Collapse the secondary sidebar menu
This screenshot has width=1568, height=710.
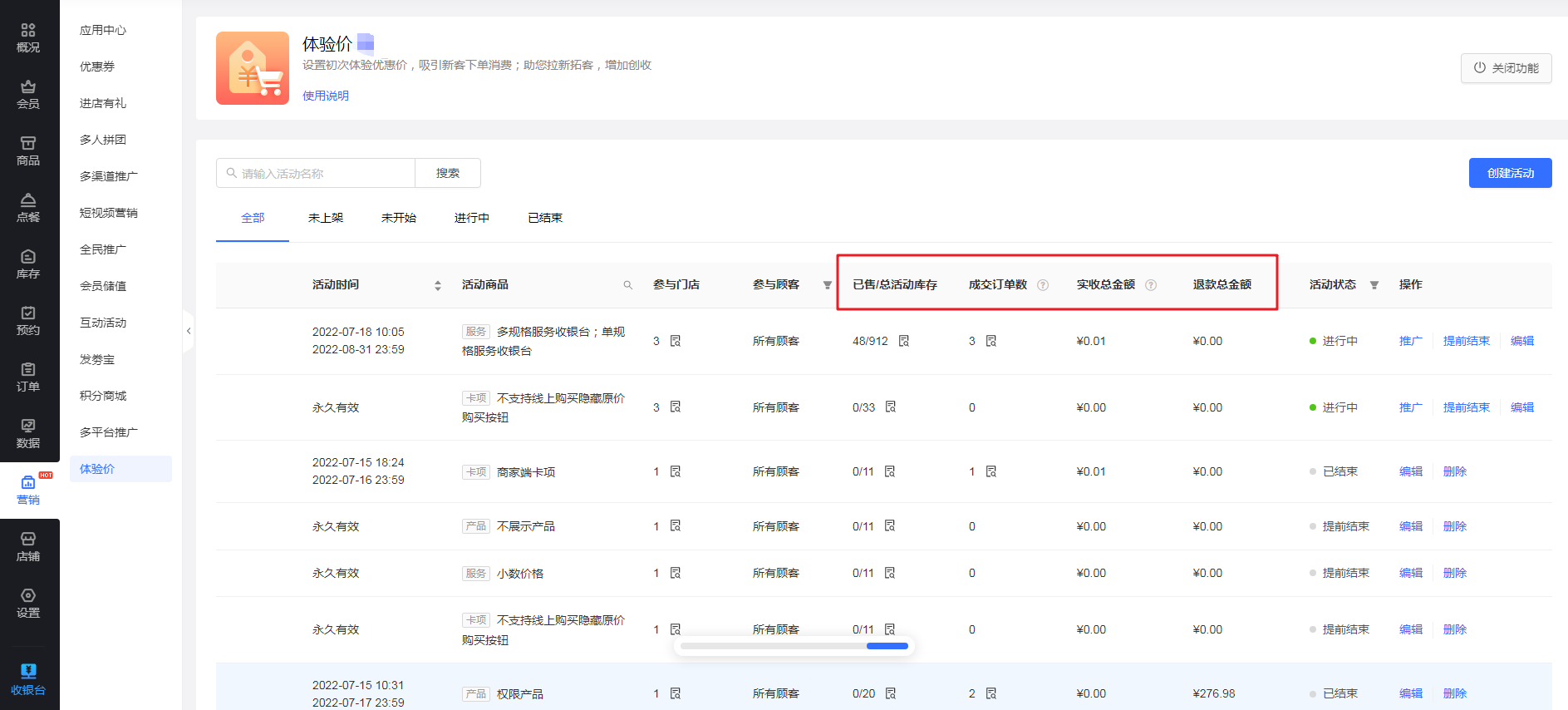[x=189, y=331]
